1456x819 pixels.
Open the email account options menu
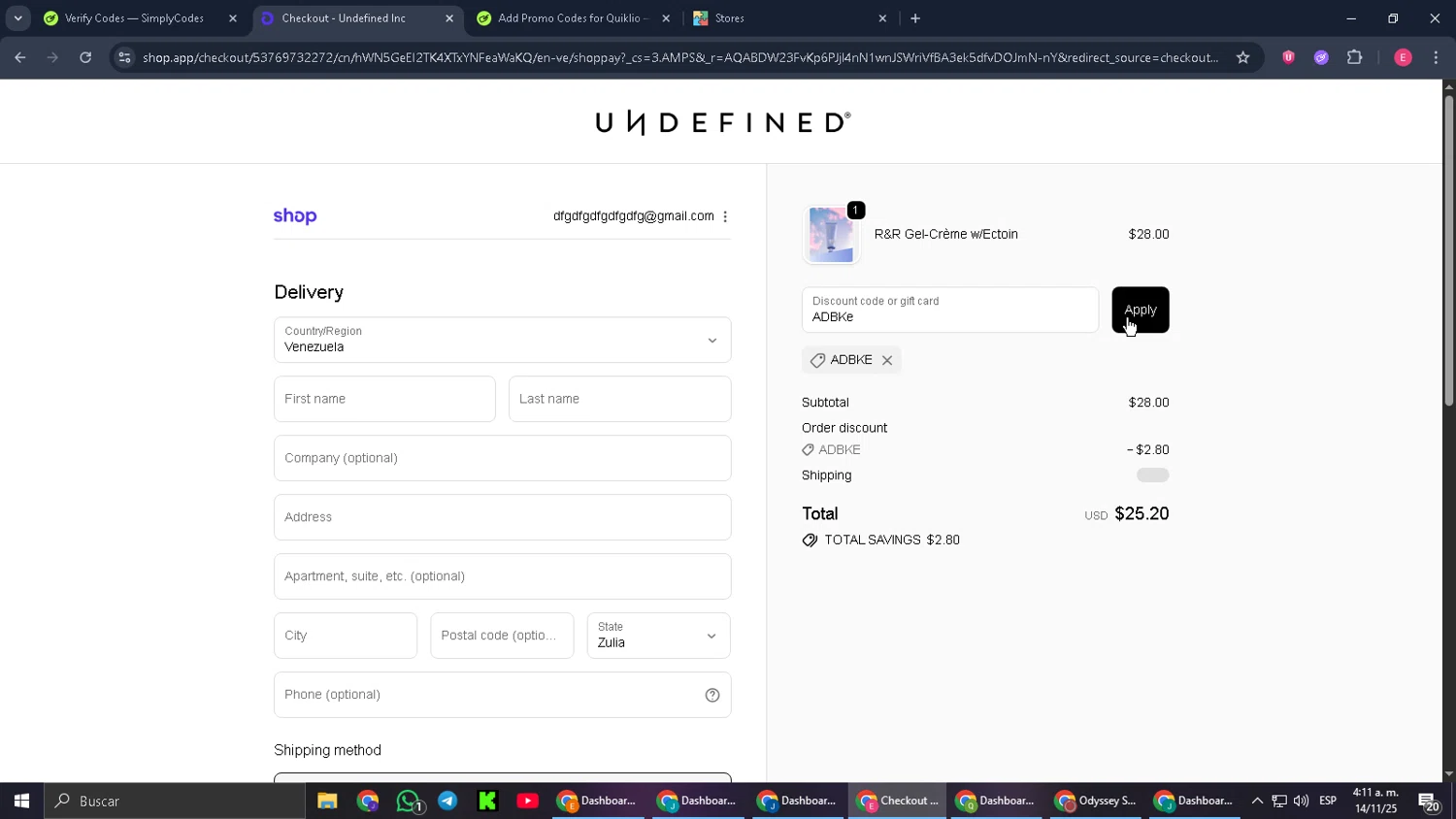point(725,216)
